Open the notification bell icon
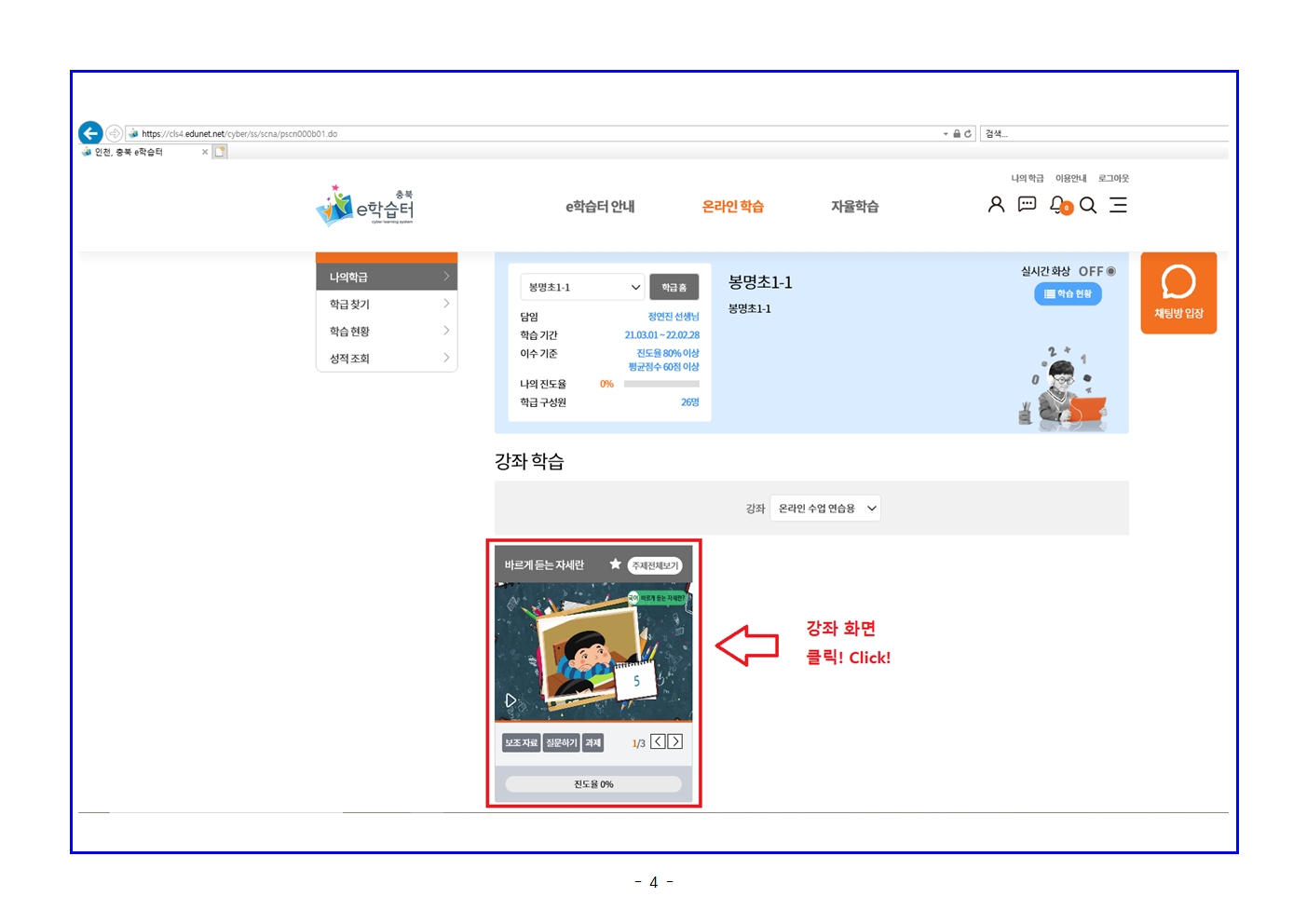This screenshot has height=924, width=1307. tap(1059, 205)
